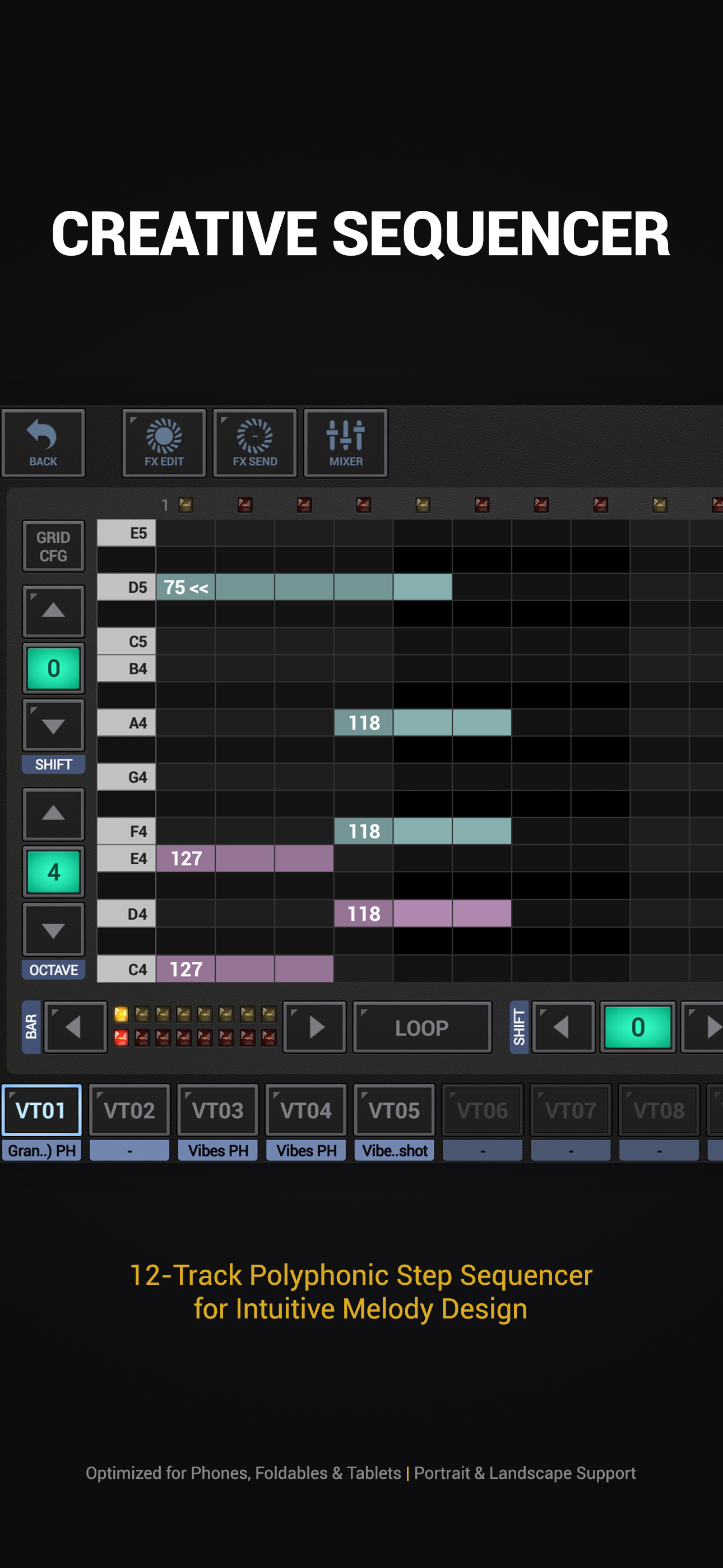Select the D5 note with velocity 75

pos(304,587)
